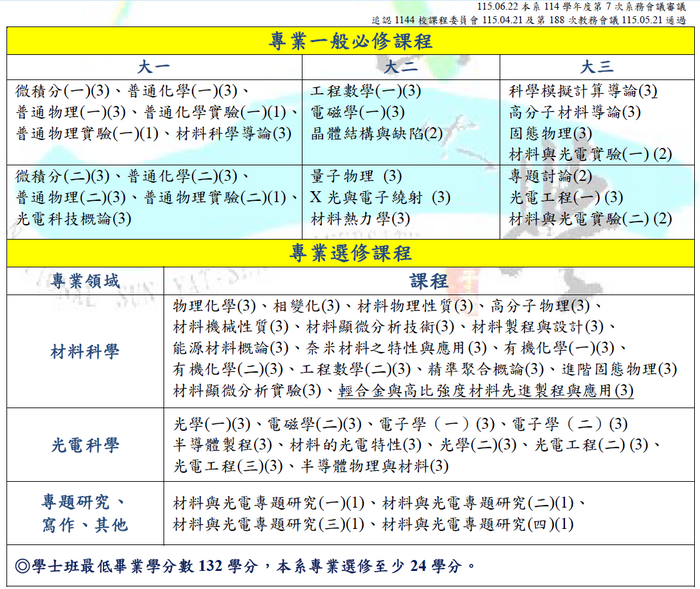
Task: Click the 132 學分 graduation requirement note
Action: pyautogui.click(x=245, y=566)
